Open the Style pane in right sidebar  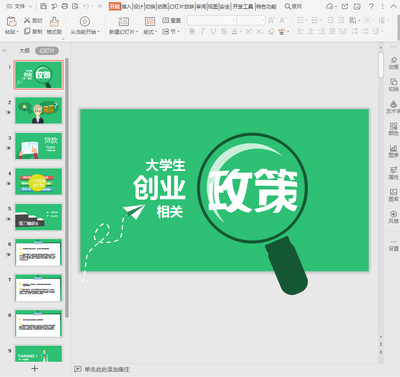pyautogui.click(x=394, y=217)
